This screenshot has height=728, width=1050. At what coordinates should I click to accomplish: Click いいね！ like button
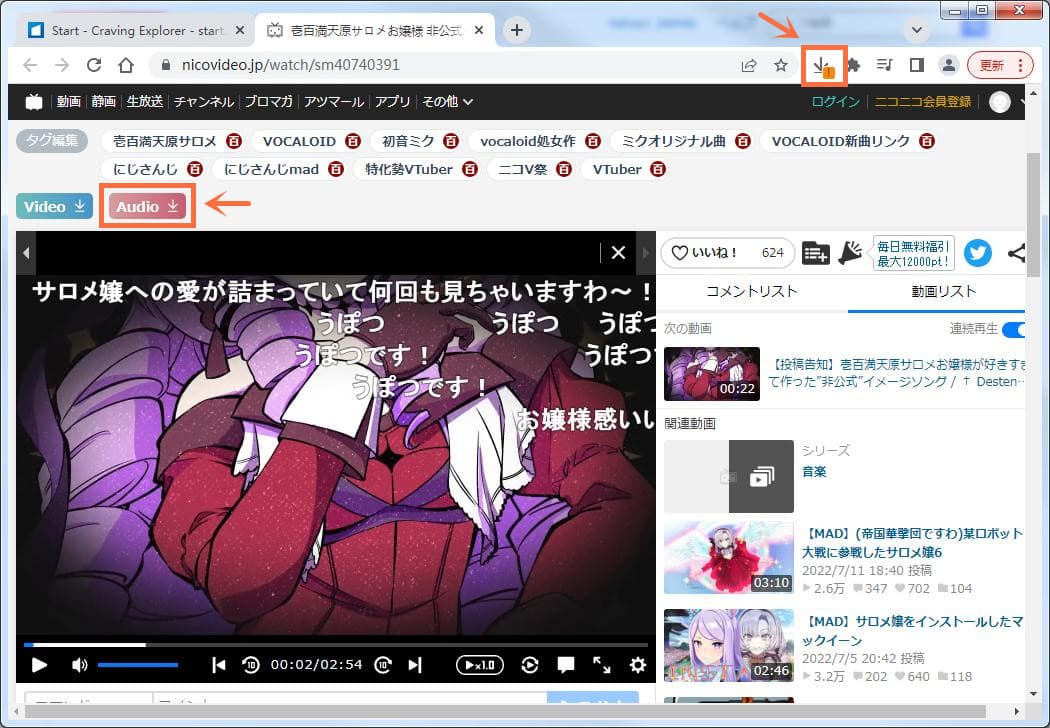point(727,253)
